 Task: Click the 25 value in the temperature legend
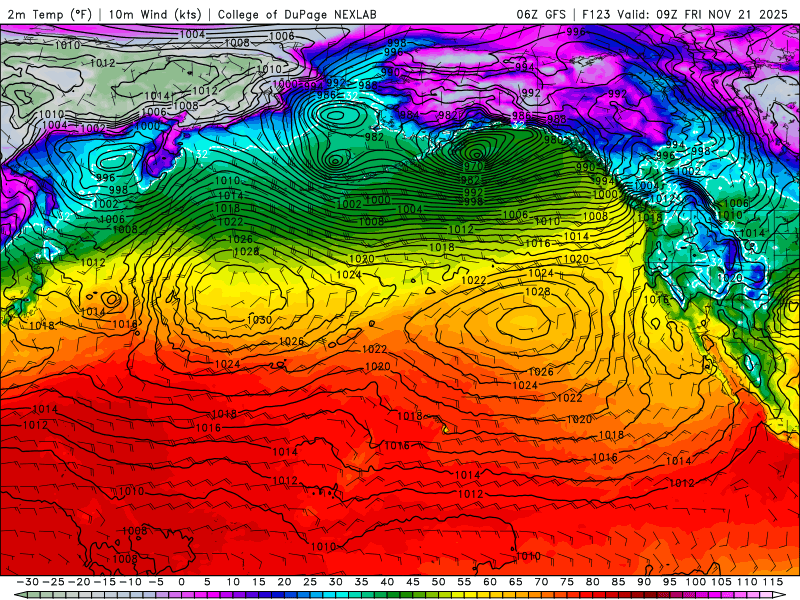pos(310,582)
